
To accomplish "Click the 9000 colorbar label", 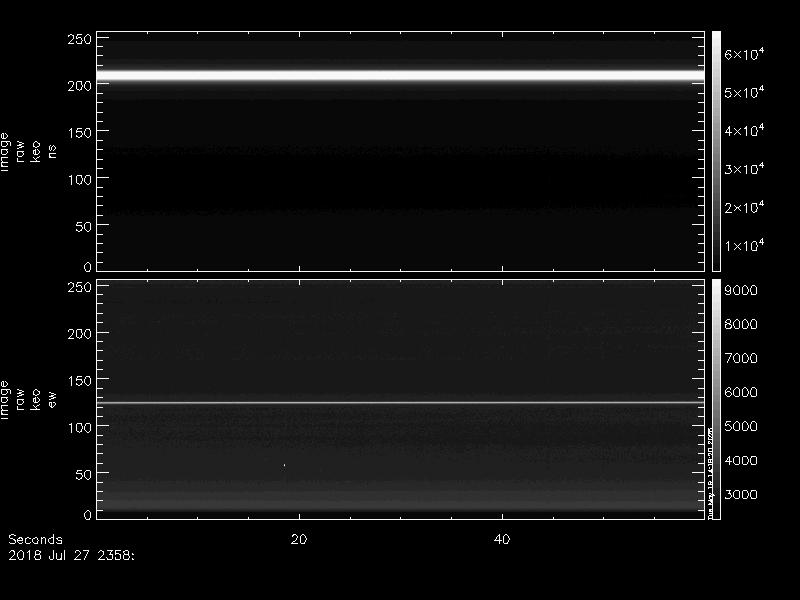I will click(x=741, y=290).
